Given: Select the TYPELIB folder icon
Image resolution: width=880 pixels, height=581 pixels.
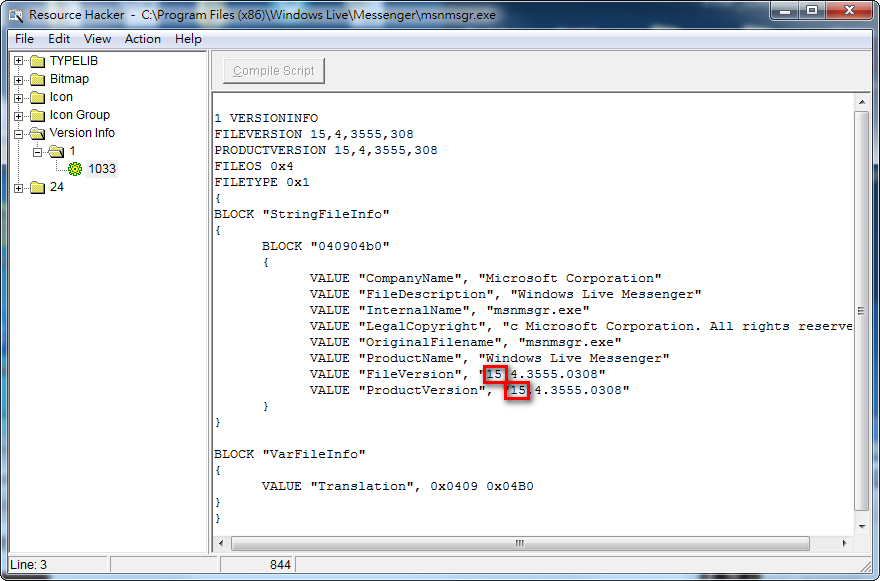Looking at the screenshot, I should [38, 61].
